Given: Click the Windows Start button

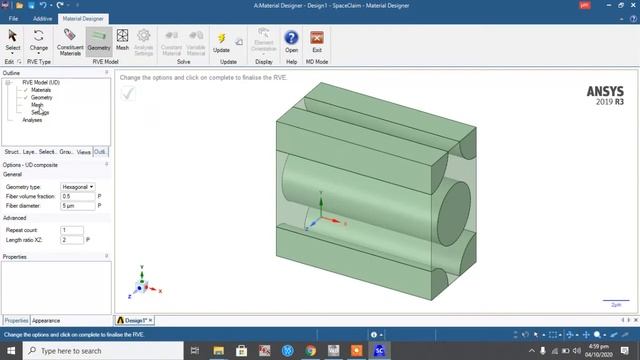Looking at the screenshot, I should tap(11, 351).
